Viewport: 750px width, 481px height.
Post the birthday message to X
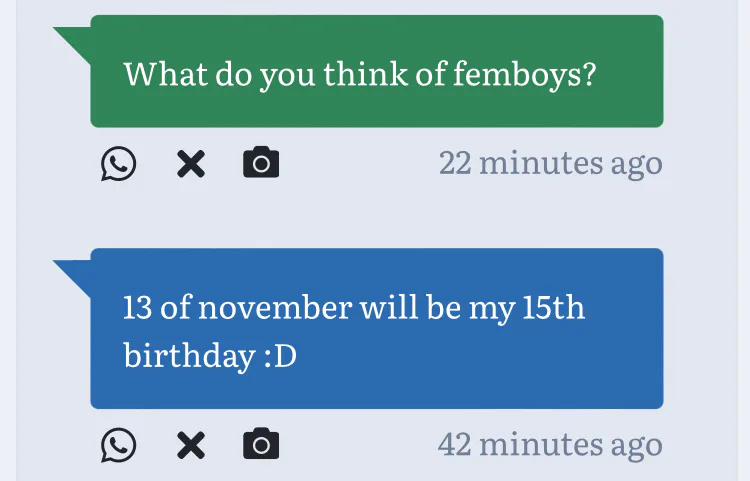pos(190,445)
